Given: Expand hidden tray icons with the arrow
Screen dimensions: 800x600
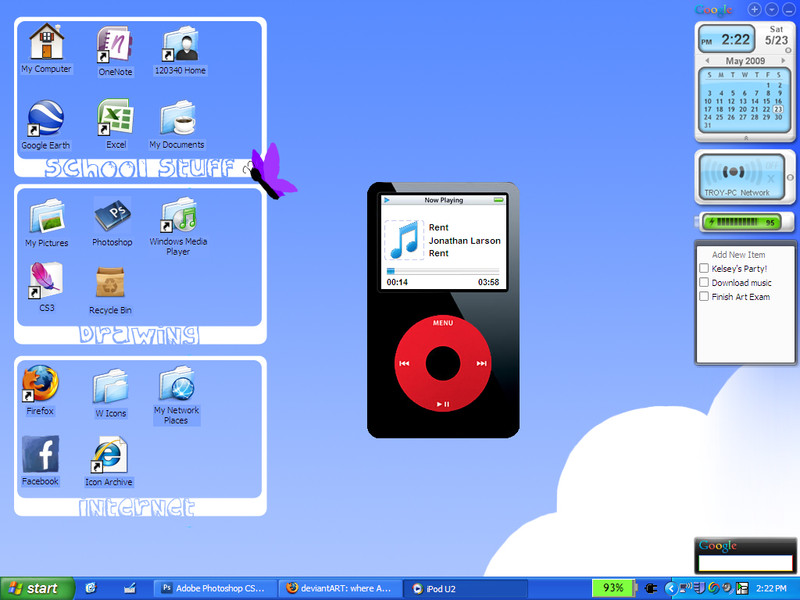Looking at the screenshot, I should coord(671,589).
